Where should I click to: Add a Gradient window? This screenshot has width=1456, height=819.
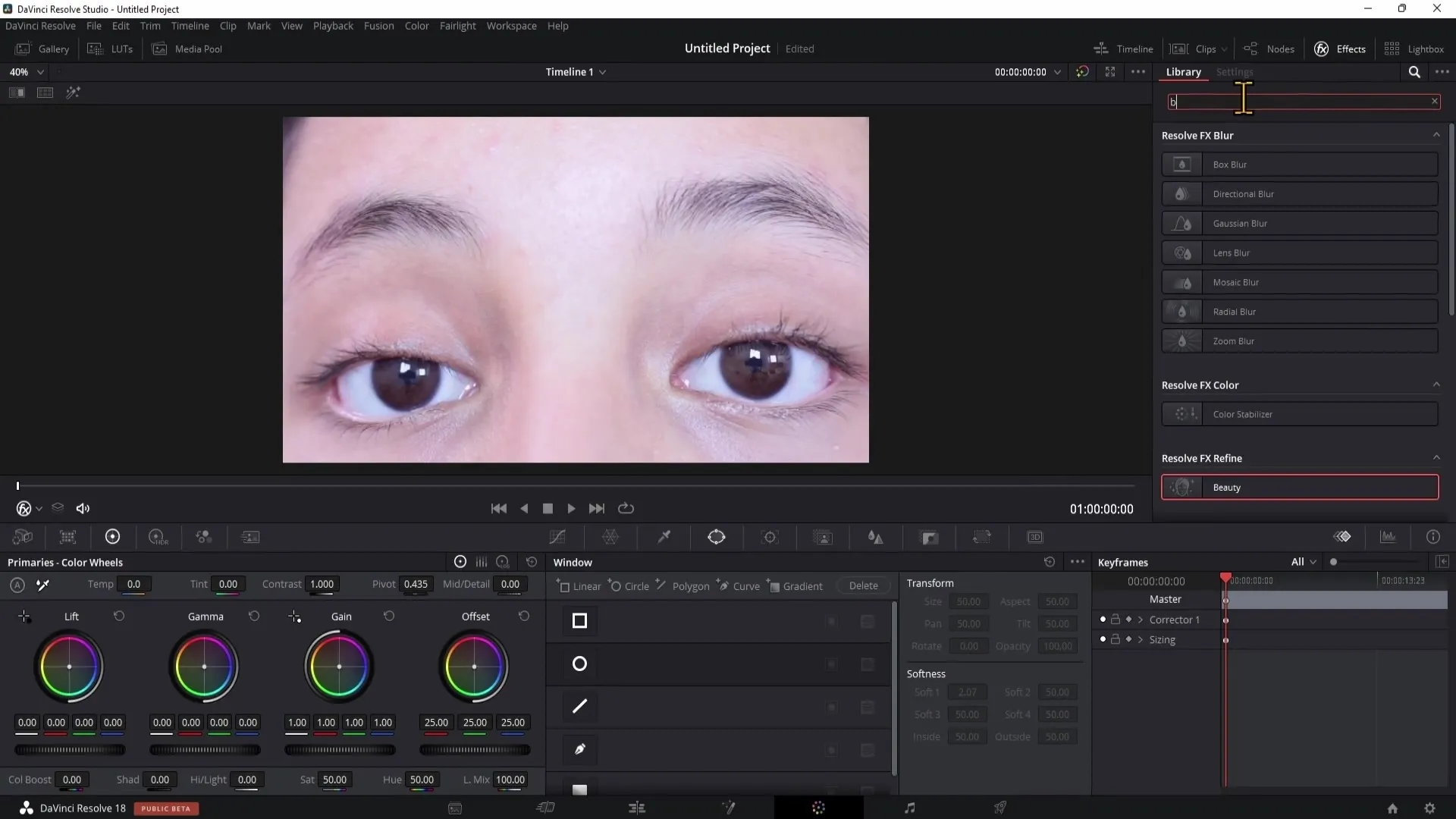(795, 585)
